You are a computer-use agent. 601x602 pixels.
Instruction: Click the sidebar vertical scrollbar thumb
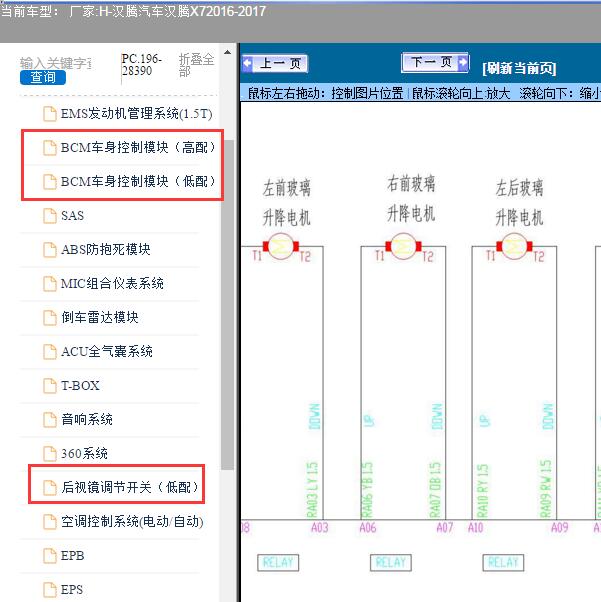click(x=228, y=304)
